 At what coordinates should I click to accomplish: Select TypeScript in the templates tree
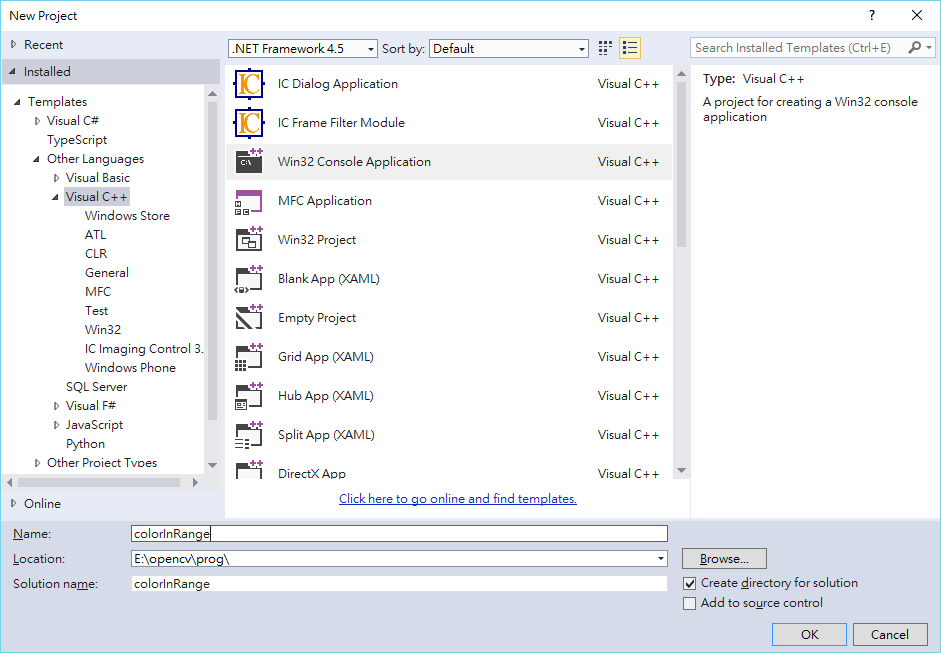[77, 140]
